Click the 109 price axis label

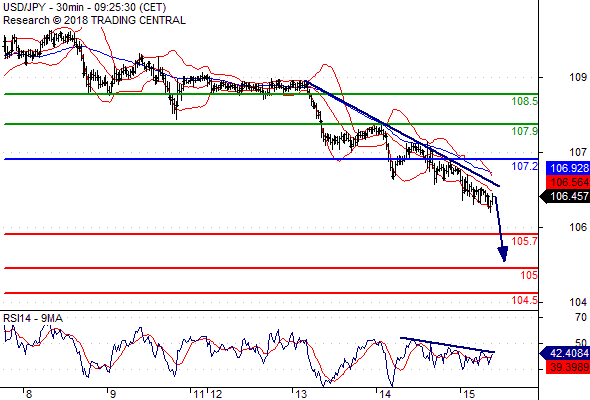[578, 78]
